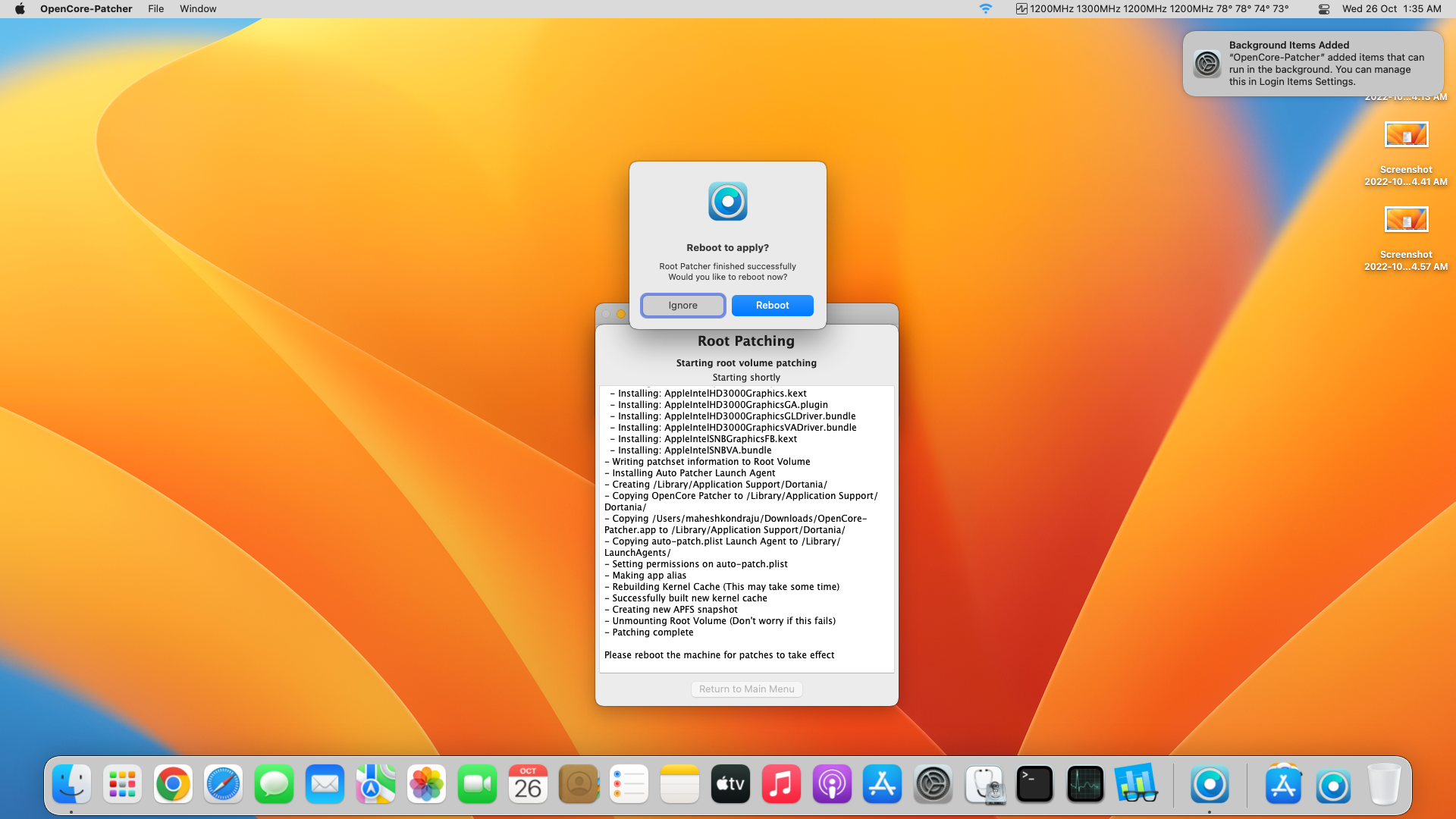Image resolution: width=1456 pixels, height=819 pixels.
Task: Click the Wi-Fi status icon
Action: coord(985,8)
